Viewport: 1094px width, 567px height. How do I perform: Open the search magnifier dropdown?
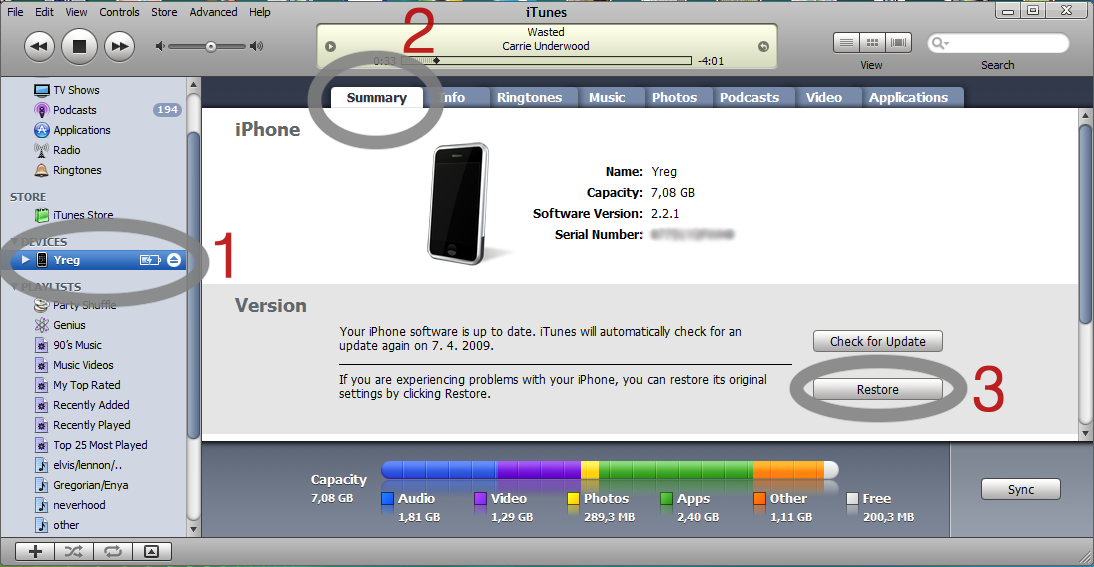coord(941,43)
